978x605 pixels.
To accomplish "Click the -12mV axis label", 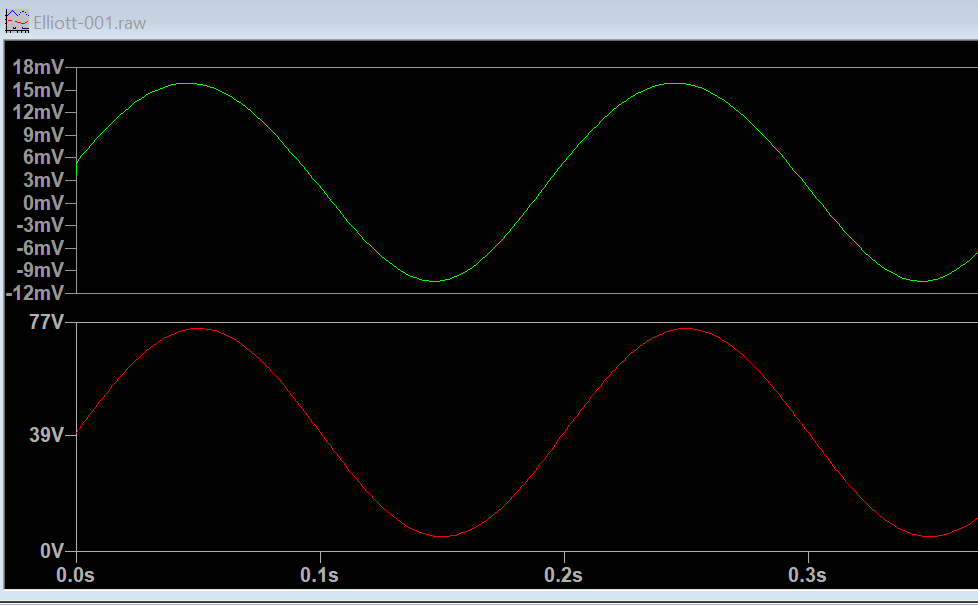I will 35,293.
